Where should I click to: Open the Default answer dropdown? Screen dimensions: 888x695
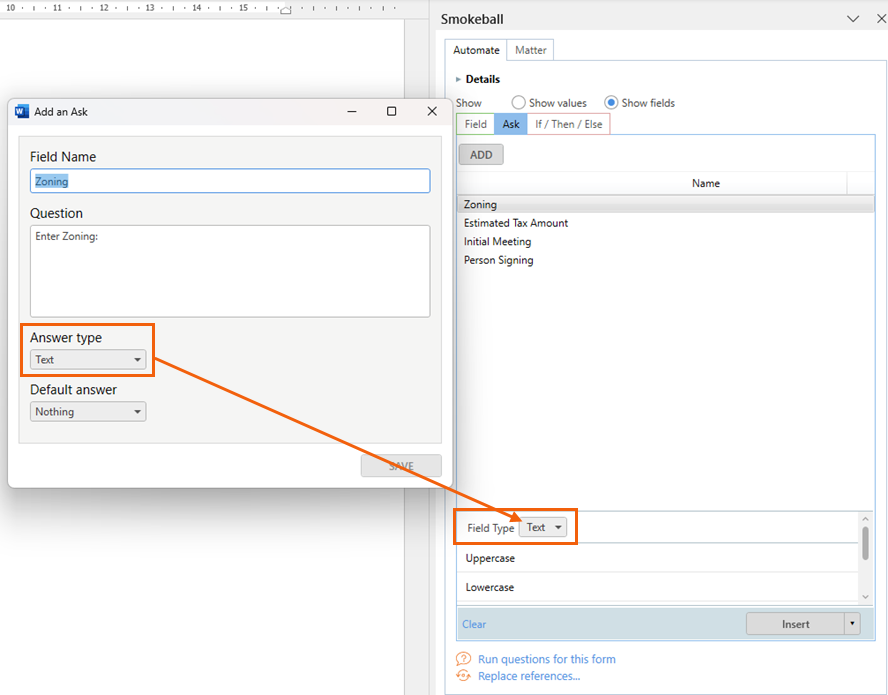[88, 412]
